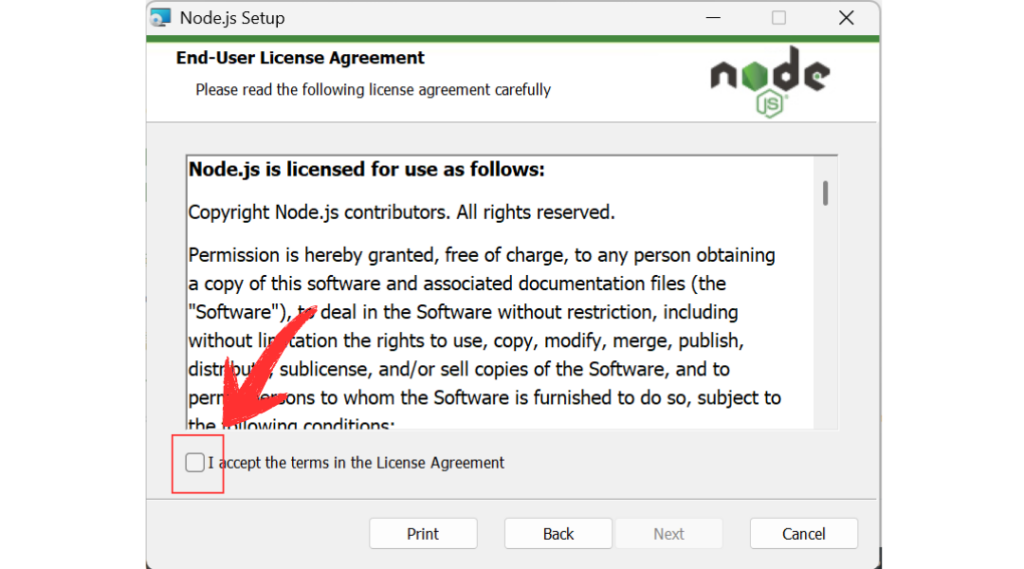Click the Copyright Node.js contributors line

[x=401, y=212]
